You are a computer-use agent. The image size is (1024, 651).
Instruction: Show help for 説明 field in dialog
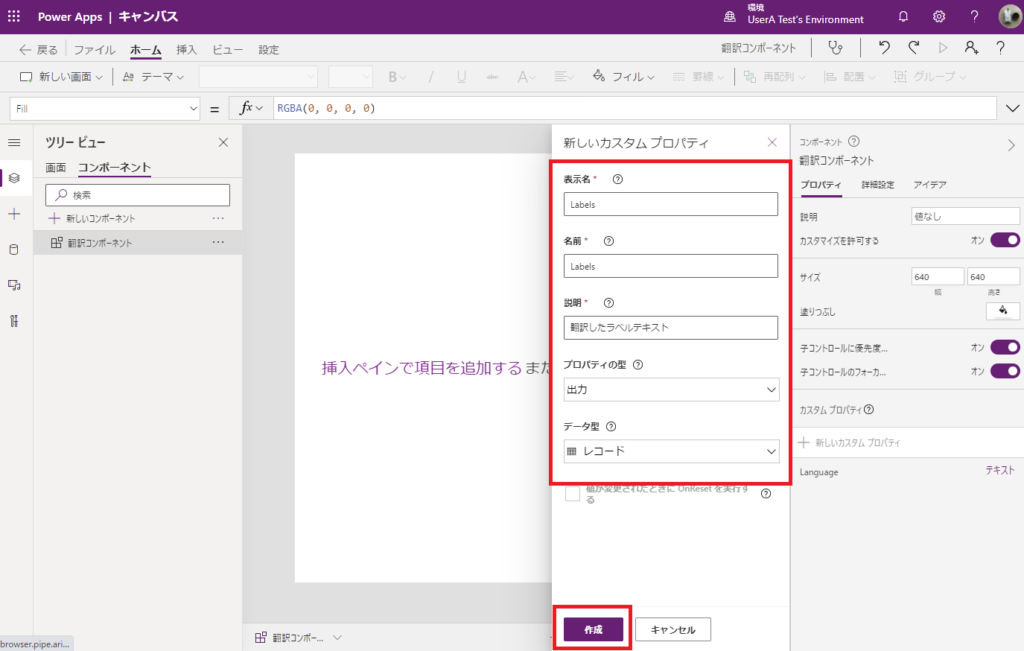coord(609,303)
